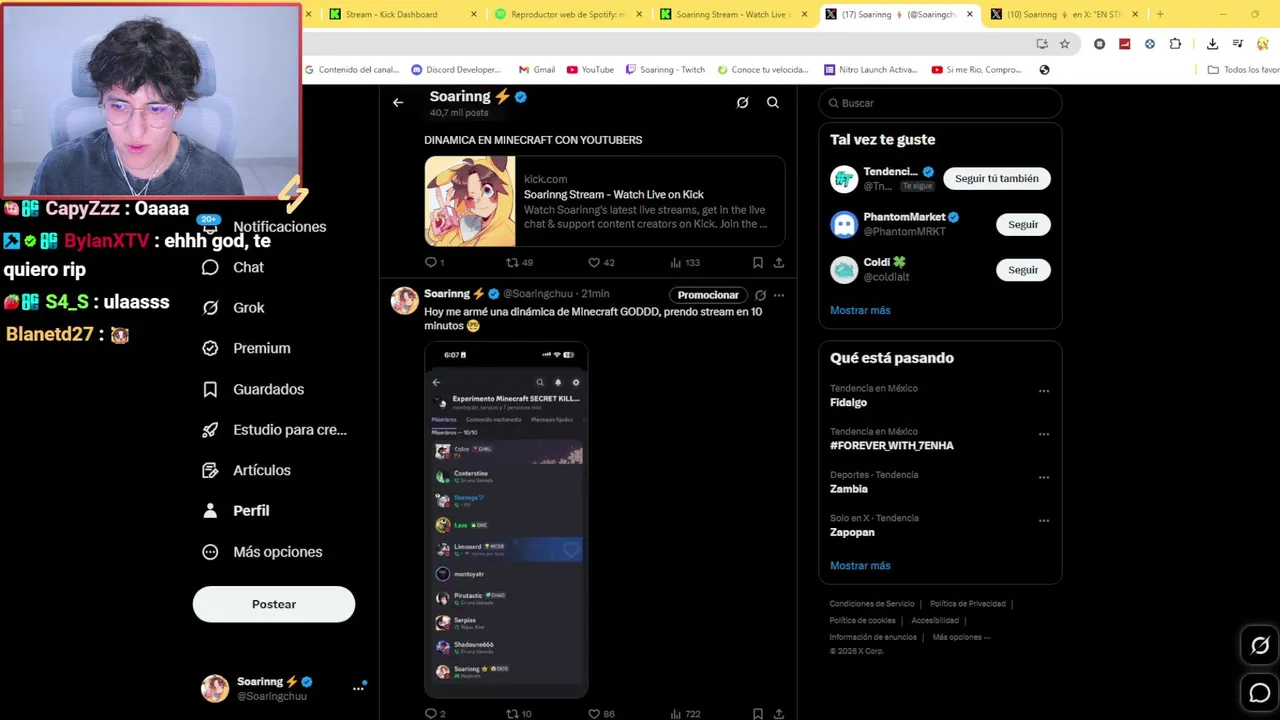Screen dimensions: 1280x720
Task: Open browser extensions puzzle icon
Action: coord(1175,44)
